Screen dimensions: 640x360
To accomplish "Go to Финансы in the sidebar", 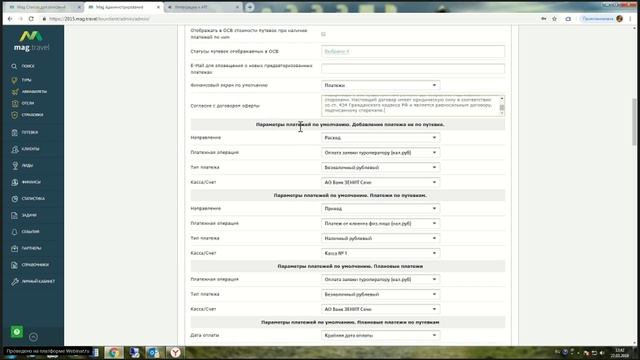I will tap(26, 182).
